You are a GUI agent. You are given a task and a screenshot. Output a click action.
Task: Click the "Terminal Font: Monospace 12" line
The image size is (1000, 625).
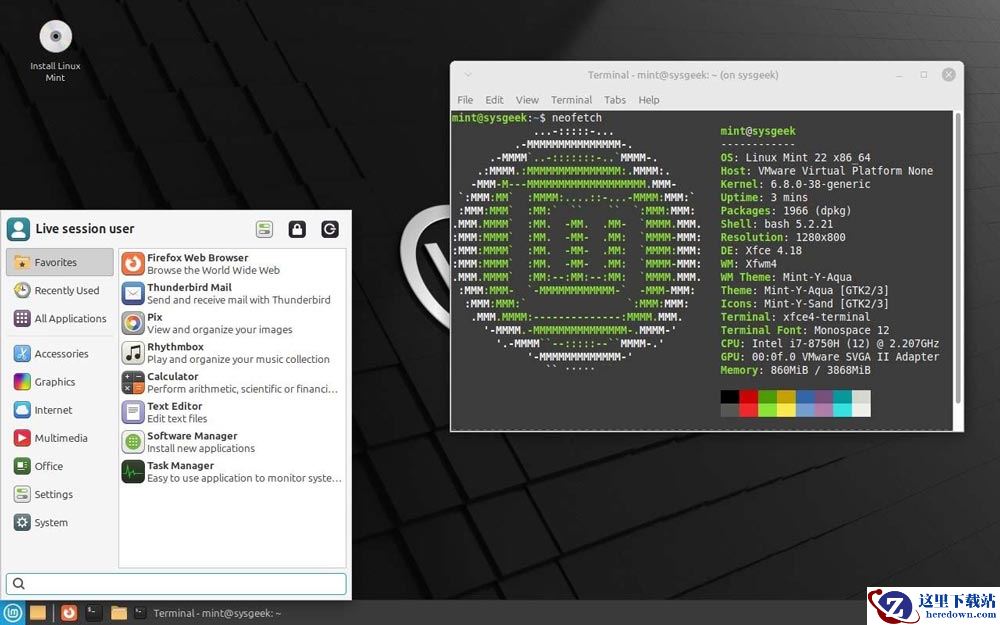[x=805, y=330]
